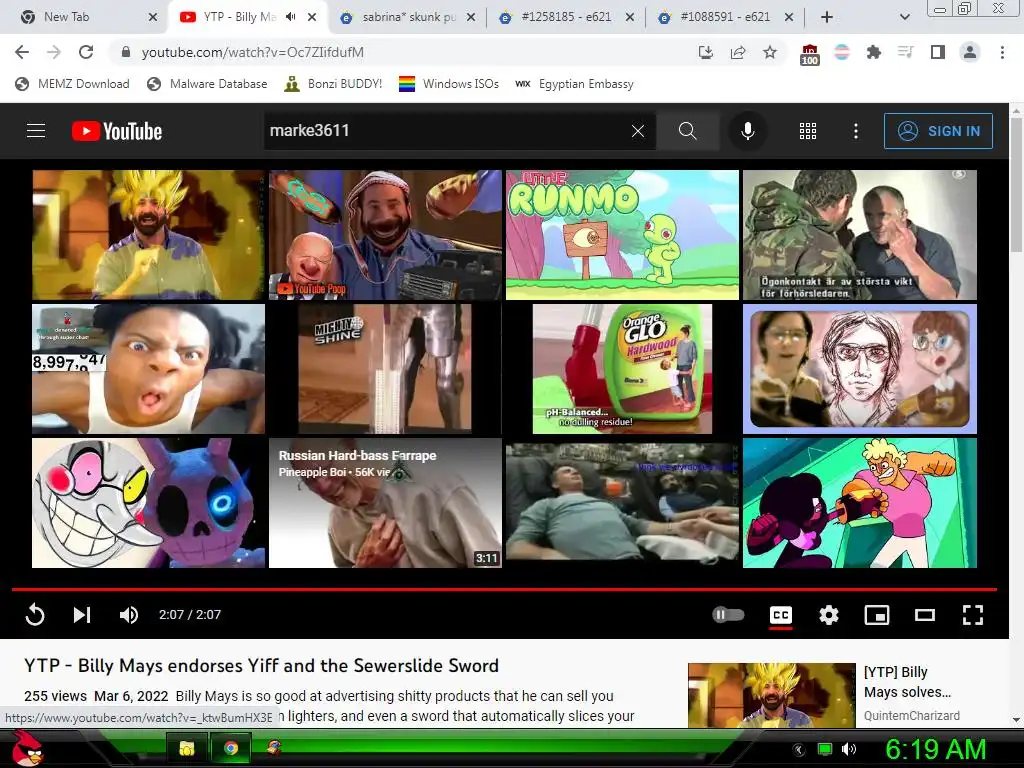Open Windows ISOs bookmark

449,84
